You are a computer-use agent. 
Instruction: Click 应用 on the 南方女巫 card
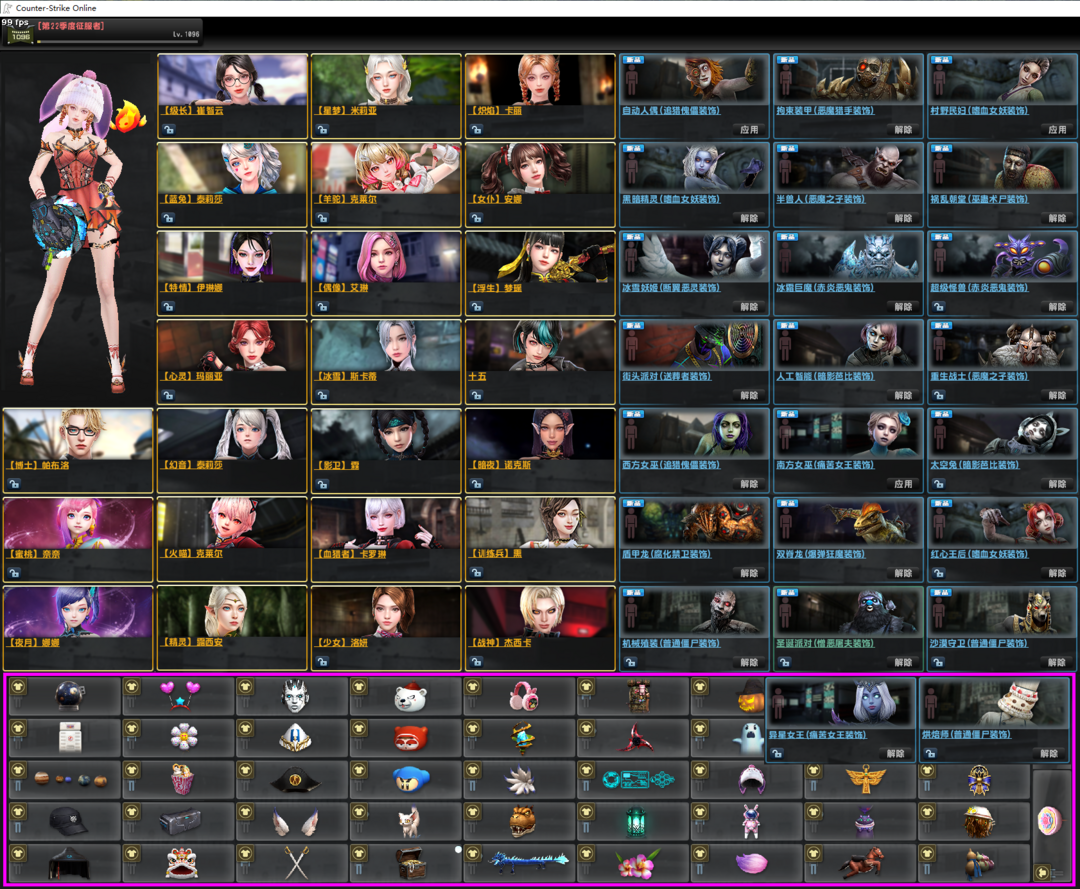click(x=903, y=484)
